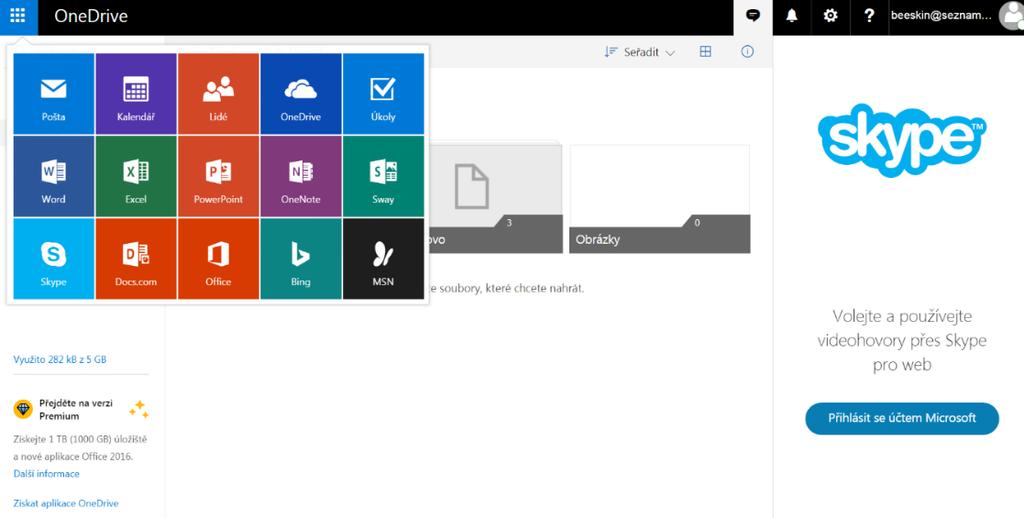Viewport: 1024px width, 518px height.
Task: Show the details info pane icon
Action: (747, 52)
